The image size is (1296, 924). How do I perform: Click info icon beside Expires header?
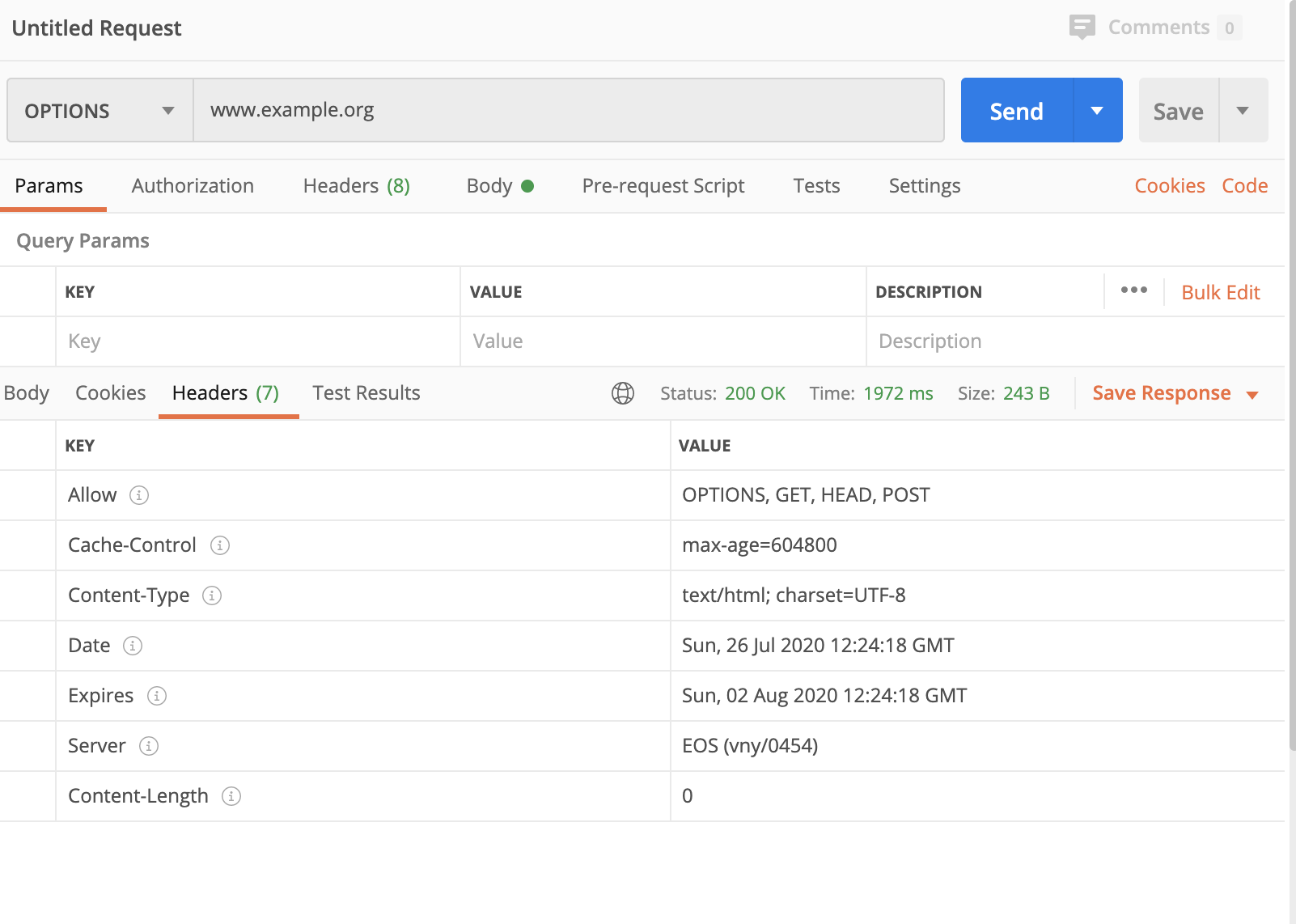point(157,696)
